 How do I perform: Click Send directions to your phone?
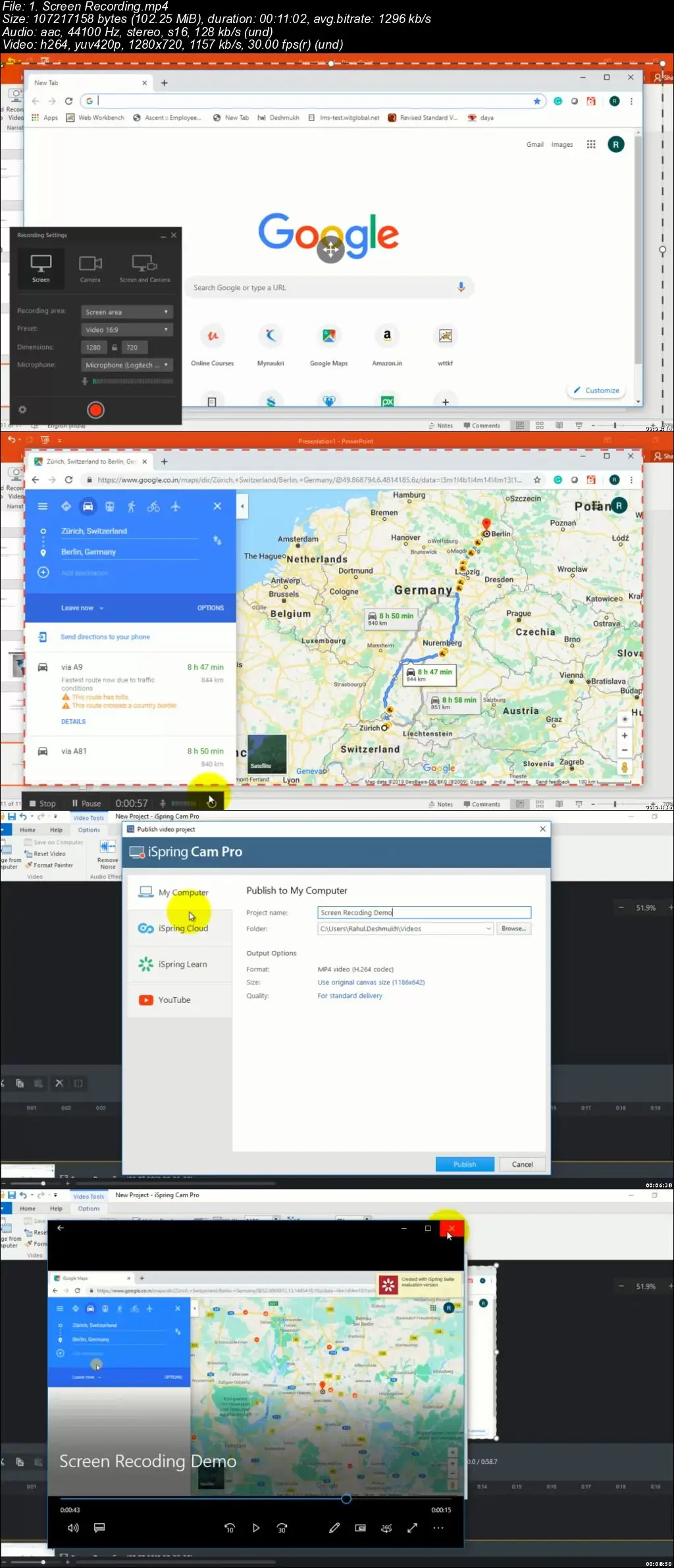105,637
